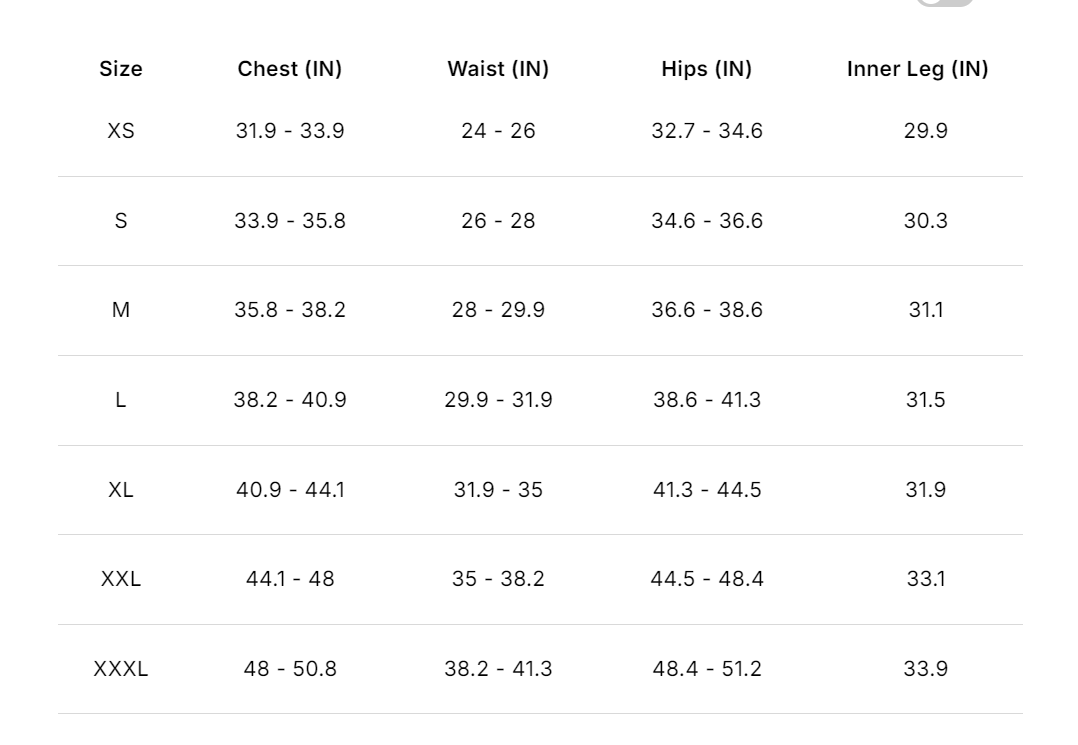Click hips value 38.6 - 41.3
This screenshot has width=1078, height=745.
(x=707, y=400)
